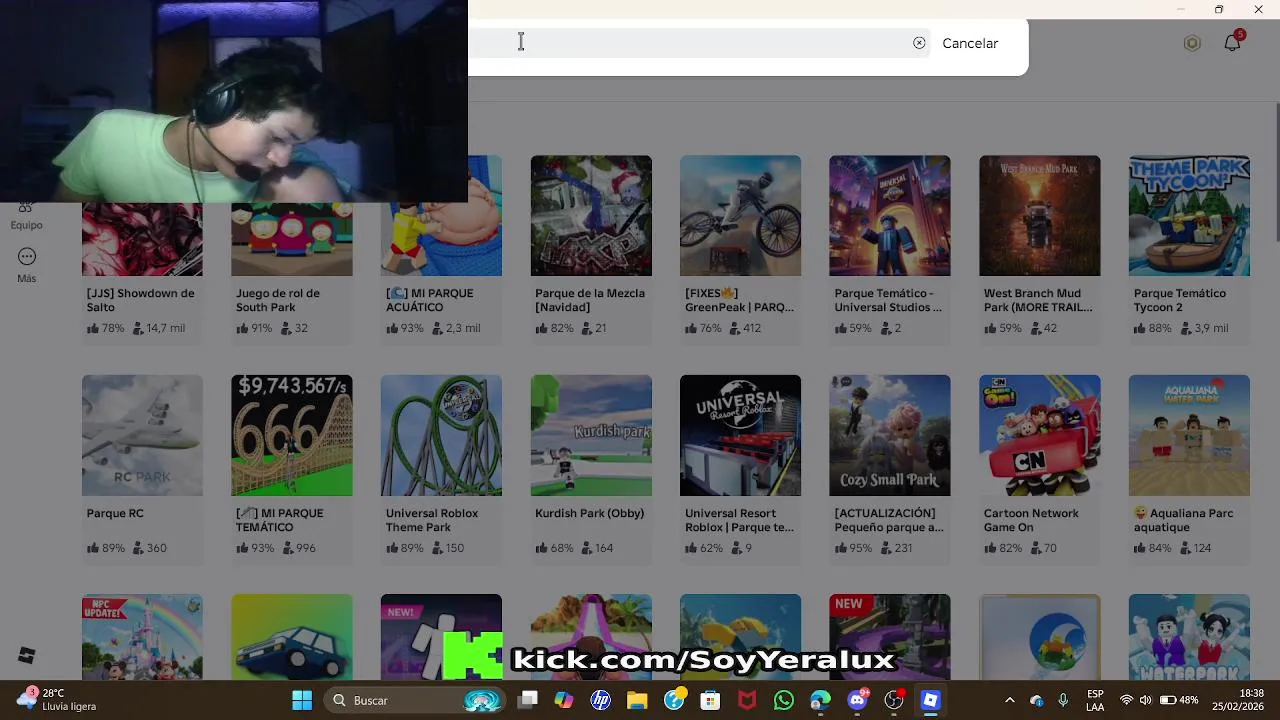Click the Cartoon Network Game On title
This screenshot has height=720, width=1280.
point(1031,520)
